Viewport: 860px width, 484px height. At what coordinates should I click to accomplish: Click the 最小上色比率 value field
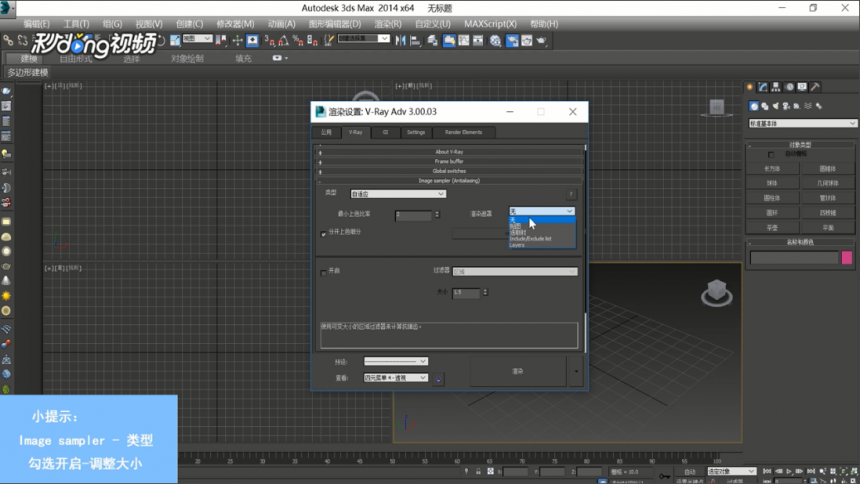(x=414, y=215)
